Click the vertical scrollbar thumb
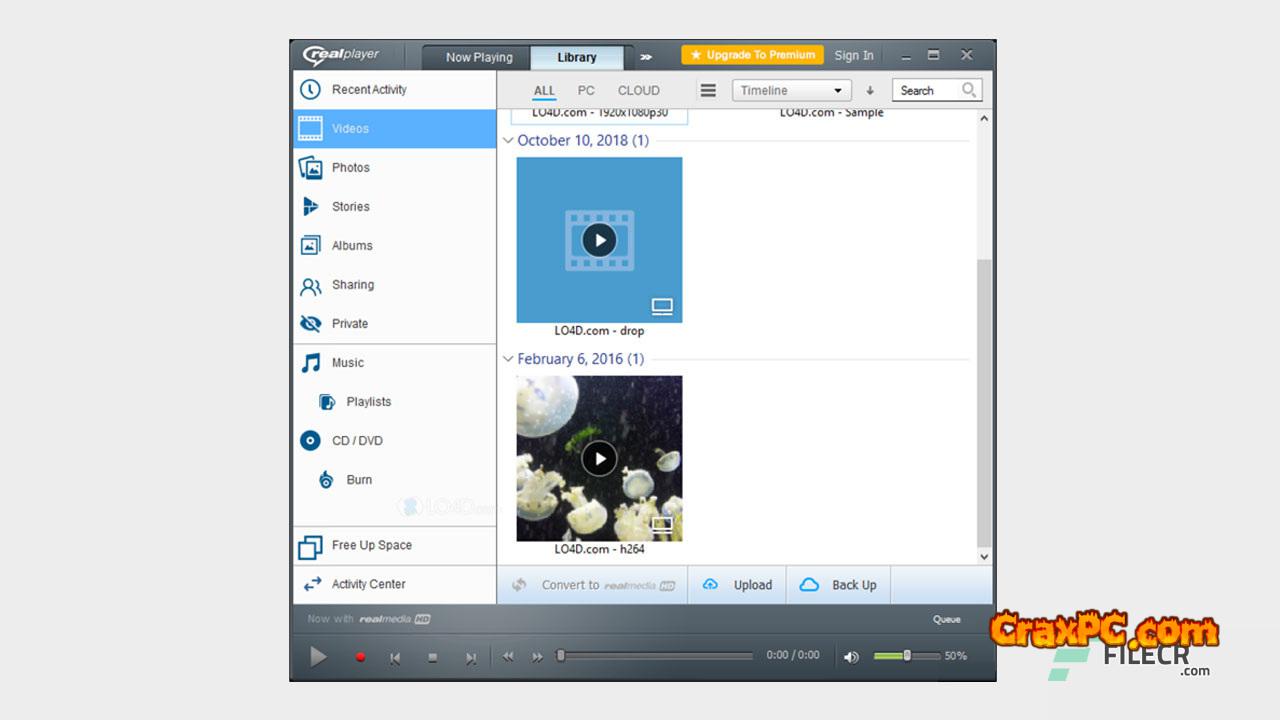Screen dimensions: 1280x720 point(984,403)
